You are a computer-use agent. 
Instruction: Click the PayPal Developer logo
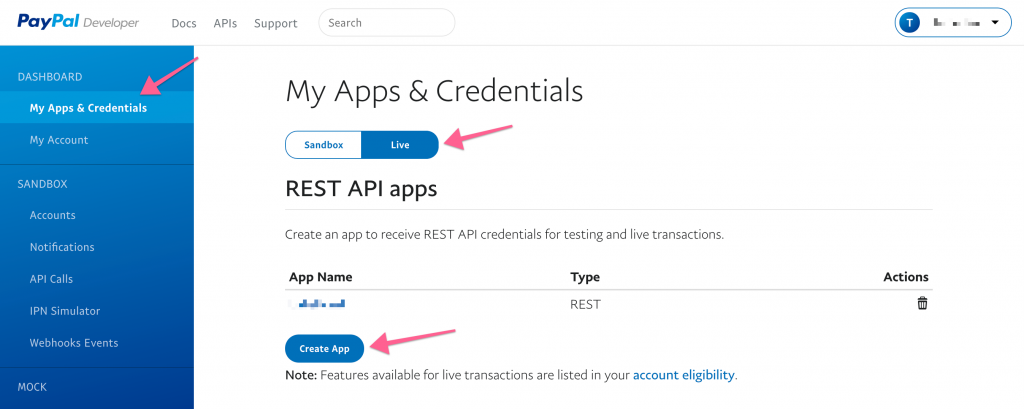tap(78, 22)
